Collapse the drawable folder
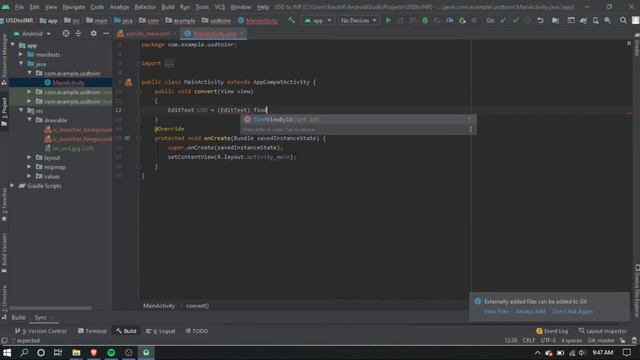This screenshot has width=640, height=360. click(29, 120)
